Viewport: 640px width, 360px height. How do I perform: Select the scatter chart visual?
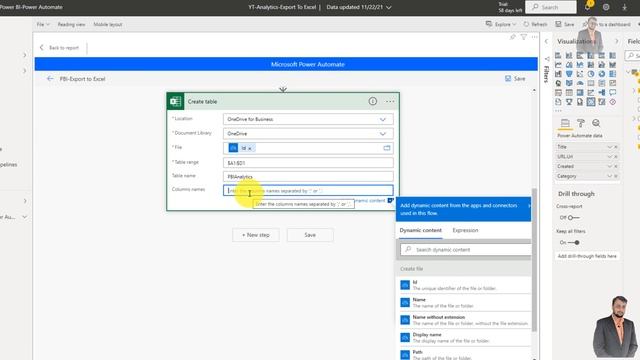coord(580,74)
